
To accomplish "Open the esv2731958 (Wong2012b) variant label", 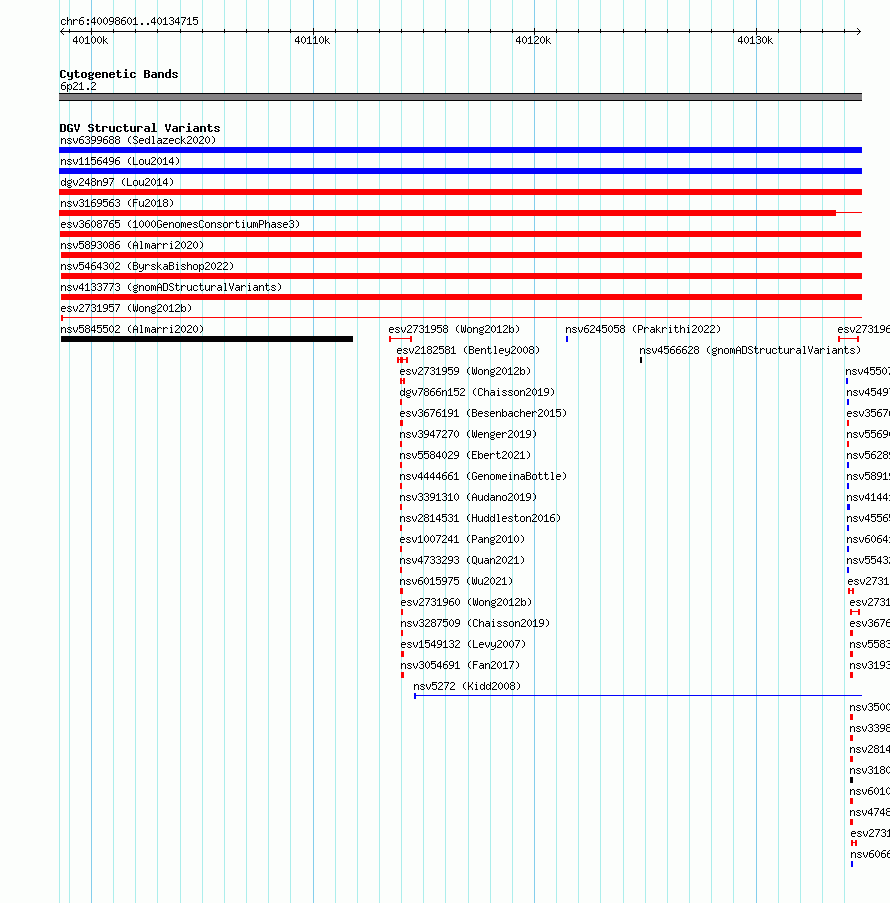I will pyautogui.click(x=454, y=329).
